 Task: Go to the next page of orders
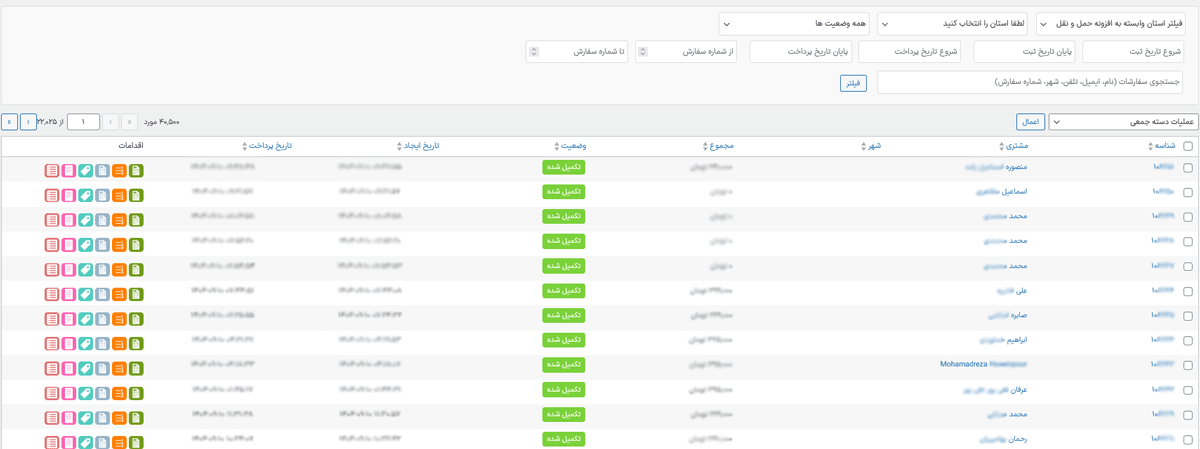(x=28, y=122)
